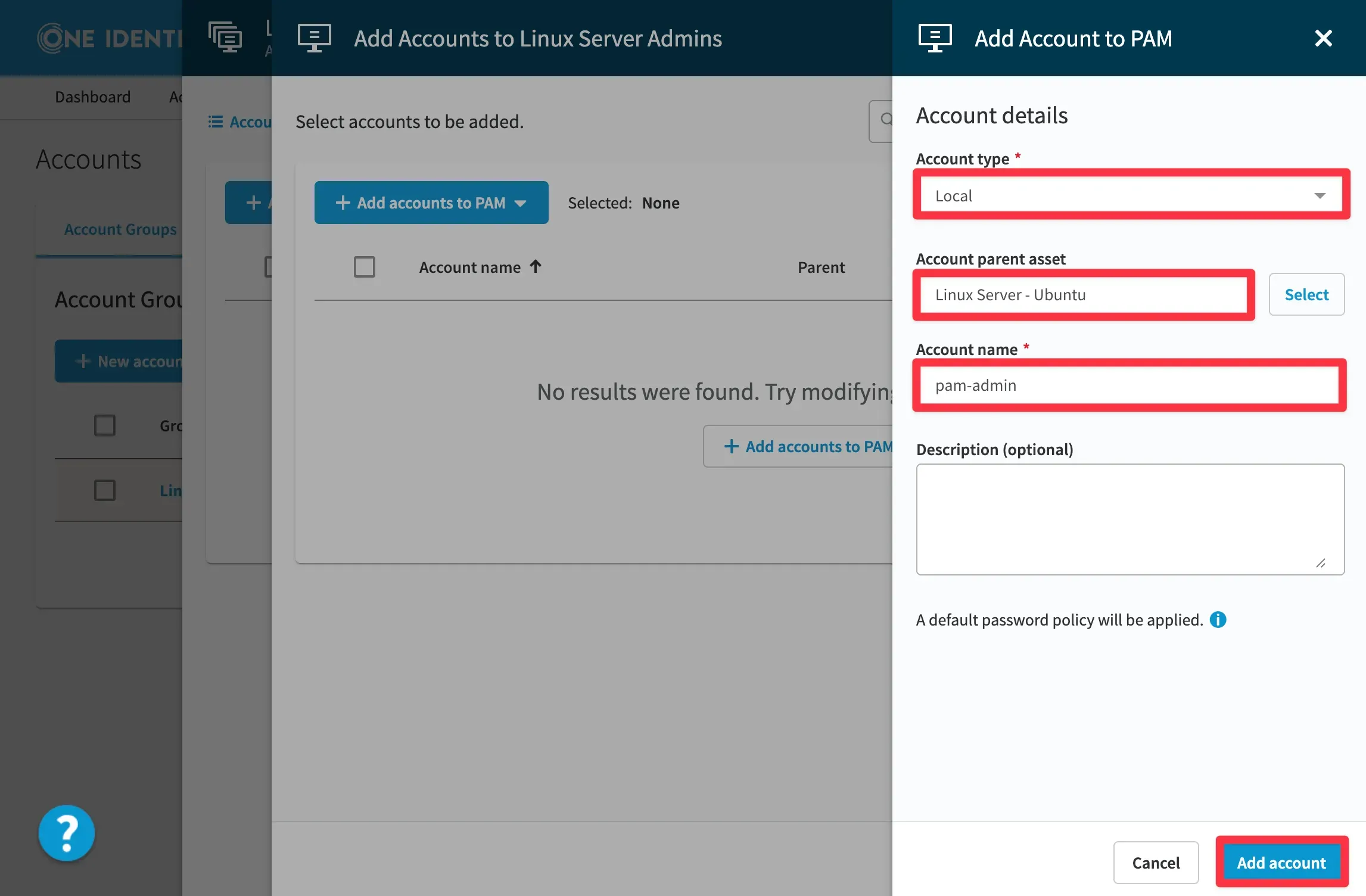Open the Account type Local dropdown
The image size is (1366, 896).
tap(1130, 195)
